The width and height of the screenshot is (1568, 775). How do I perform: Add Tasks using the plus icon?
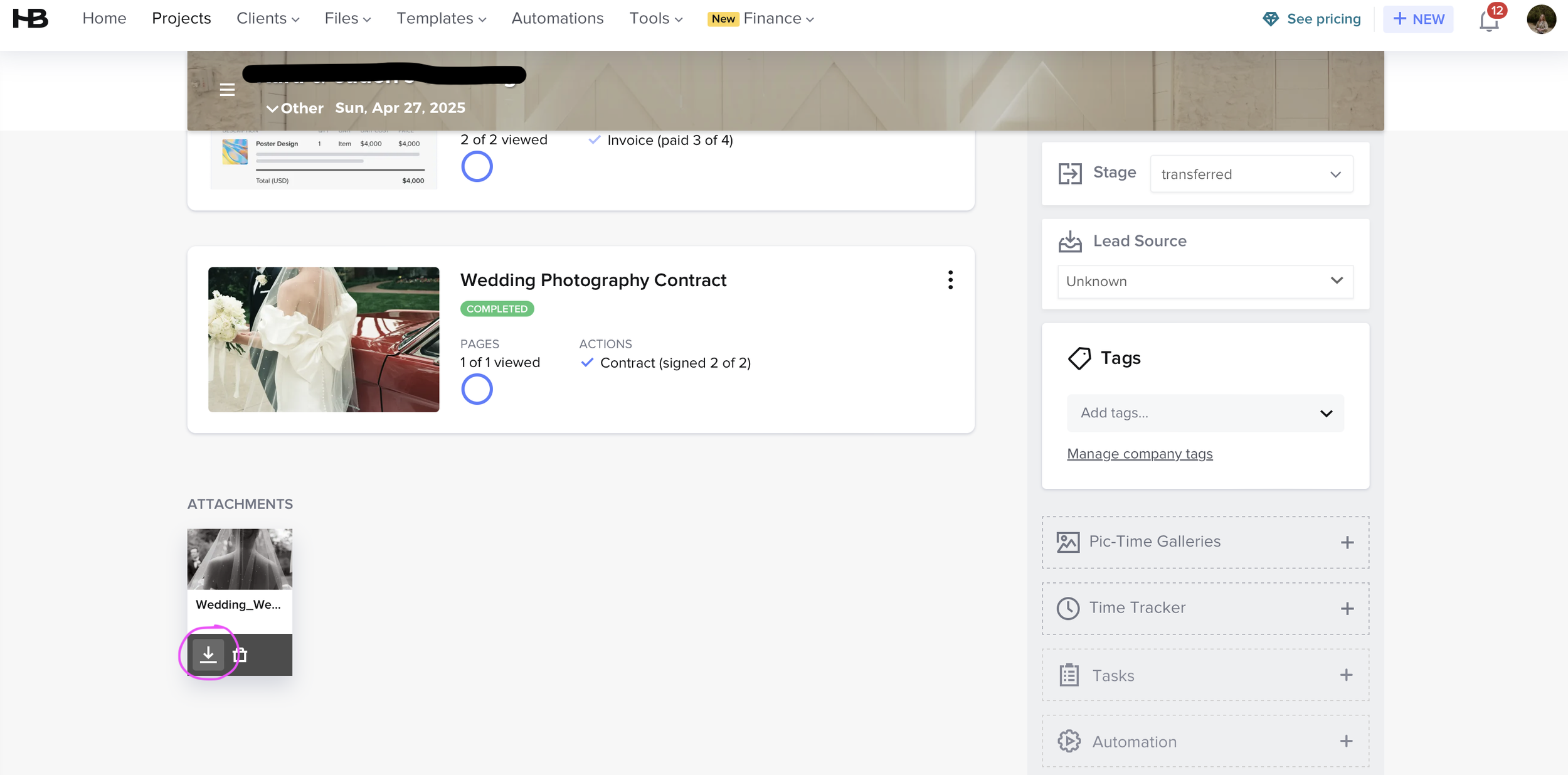click(x=1346, y=675)
